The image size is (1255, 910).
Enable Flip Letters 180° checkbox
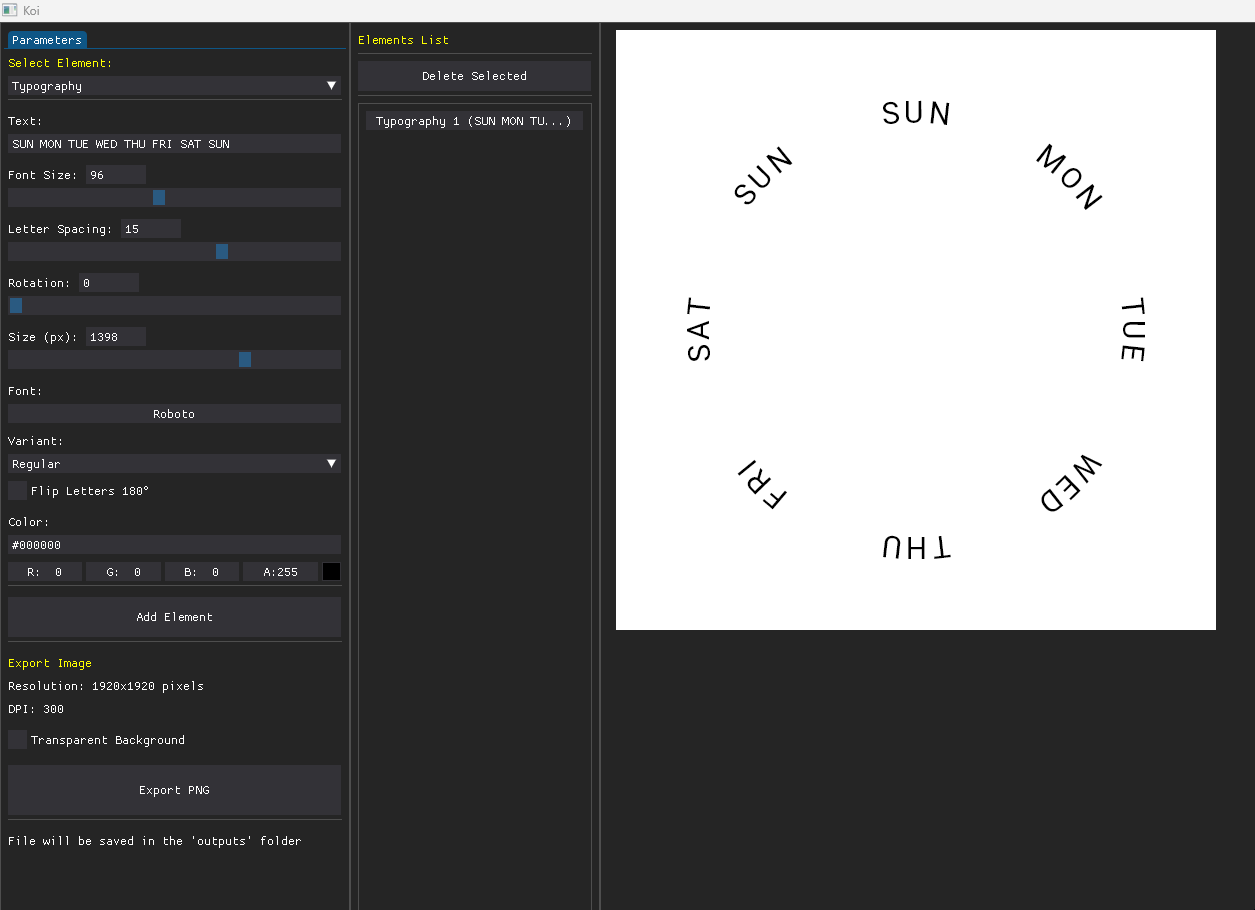tap(18, 491)
